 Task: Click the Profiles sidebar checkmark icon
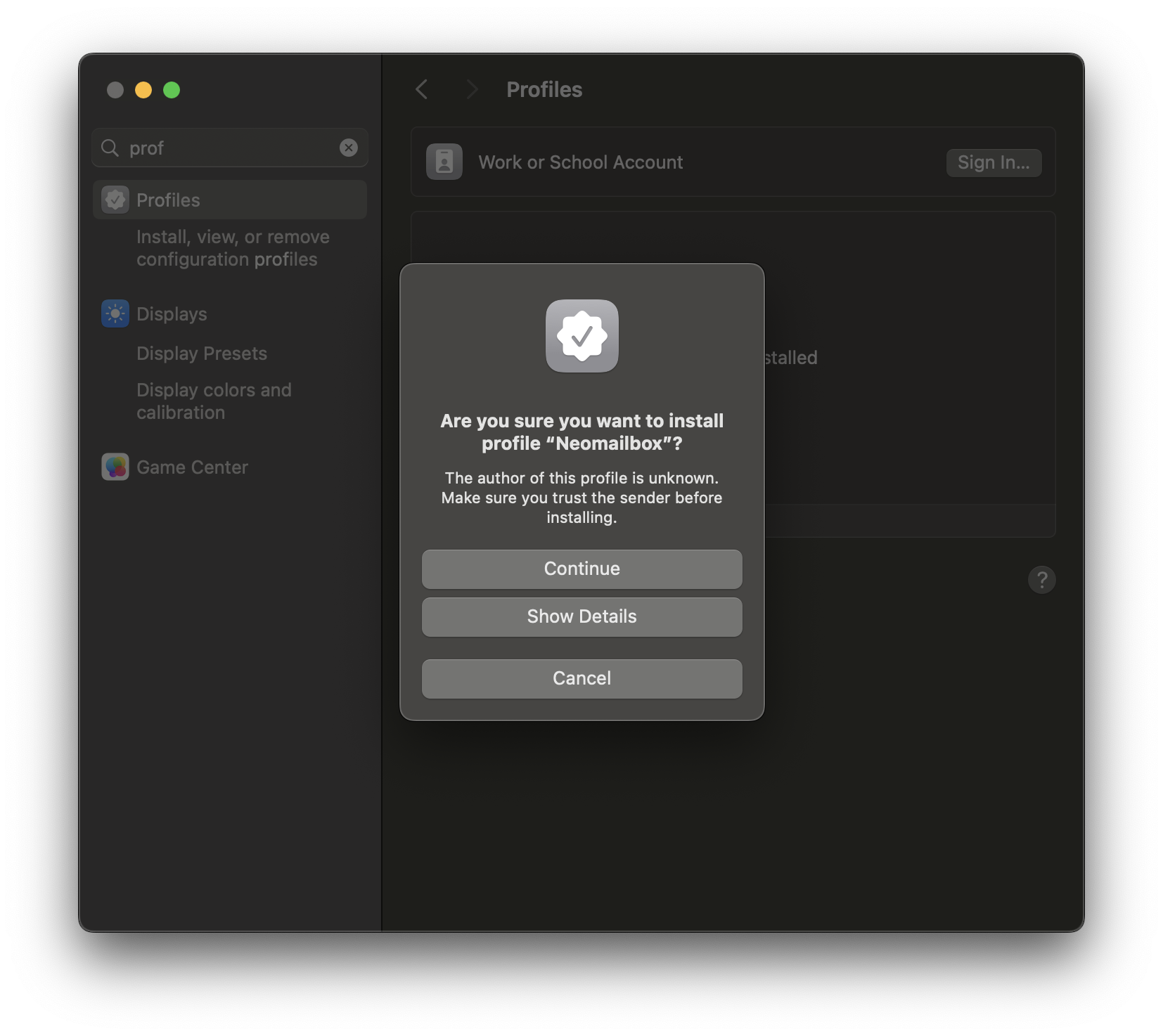point(115,200)
